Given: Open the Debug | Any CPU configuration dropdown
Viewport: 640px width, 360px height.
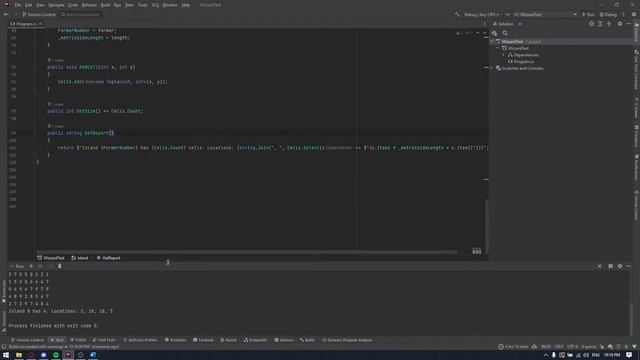Looking at the screenshot, I should coord(482,14).
